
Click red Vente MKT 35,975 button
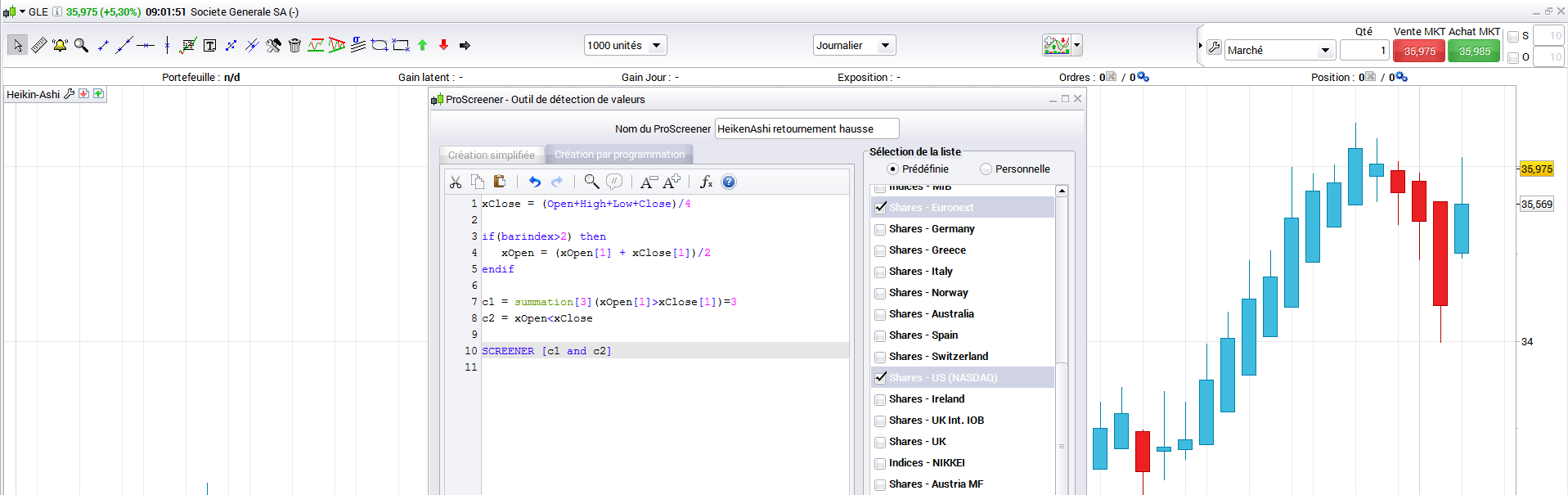tap(1419, 52)
